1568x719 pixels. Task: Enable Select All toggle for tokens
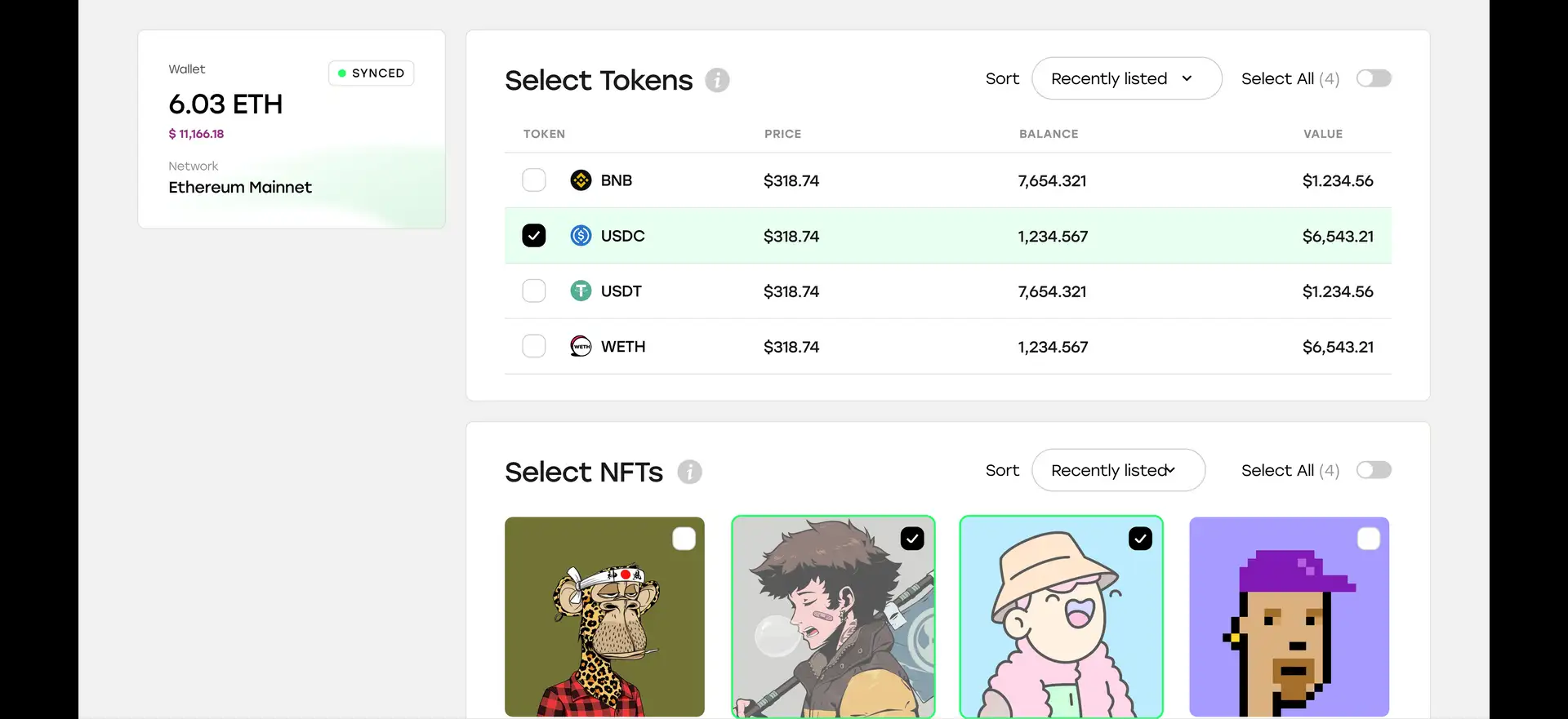pyautogui.click(x=1374, y=78)
